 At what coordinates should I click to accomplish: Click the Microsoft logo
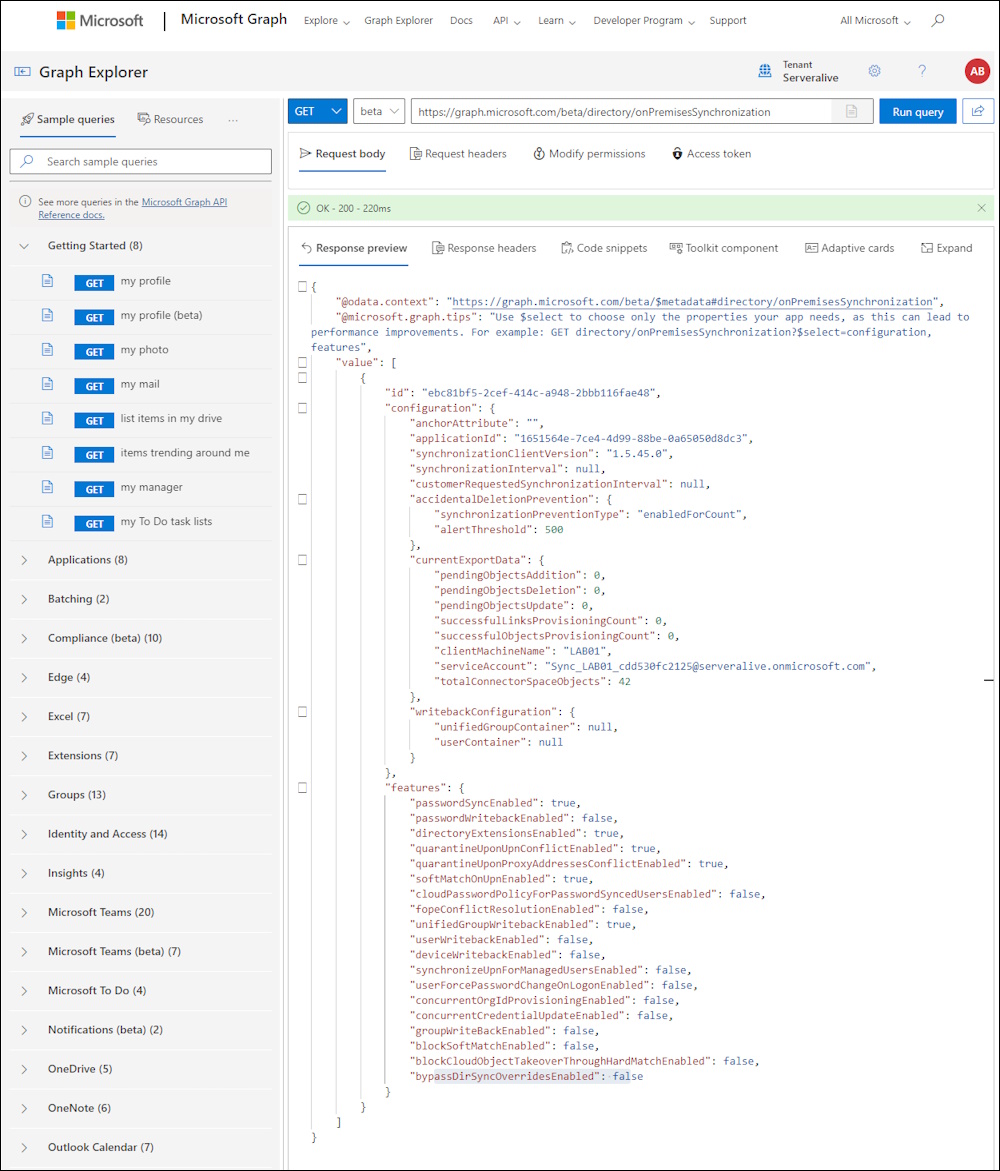(x=100, y=21)
